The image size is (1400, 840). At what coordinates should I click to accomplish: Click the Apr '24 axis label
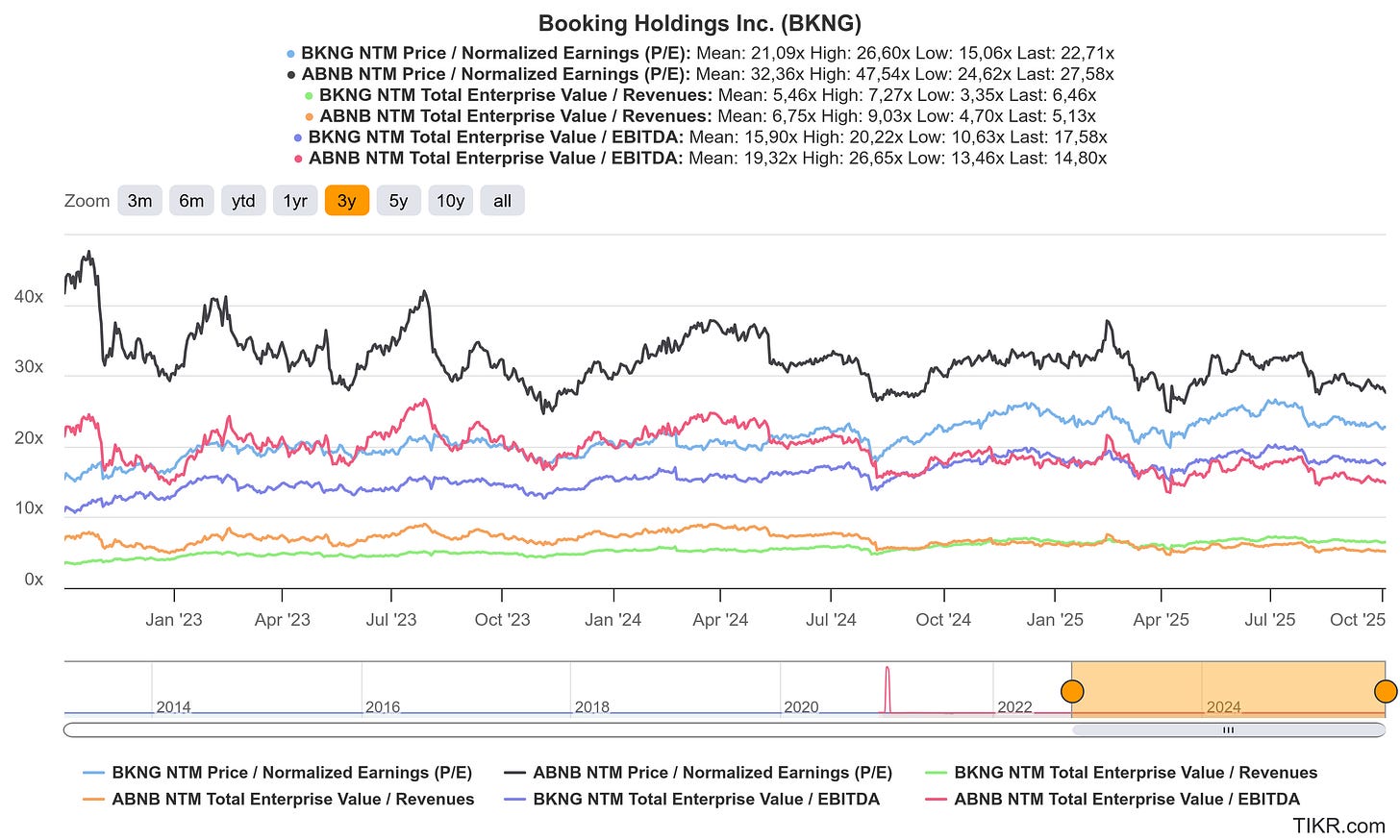pyautogui.click(x=720, y=620)
